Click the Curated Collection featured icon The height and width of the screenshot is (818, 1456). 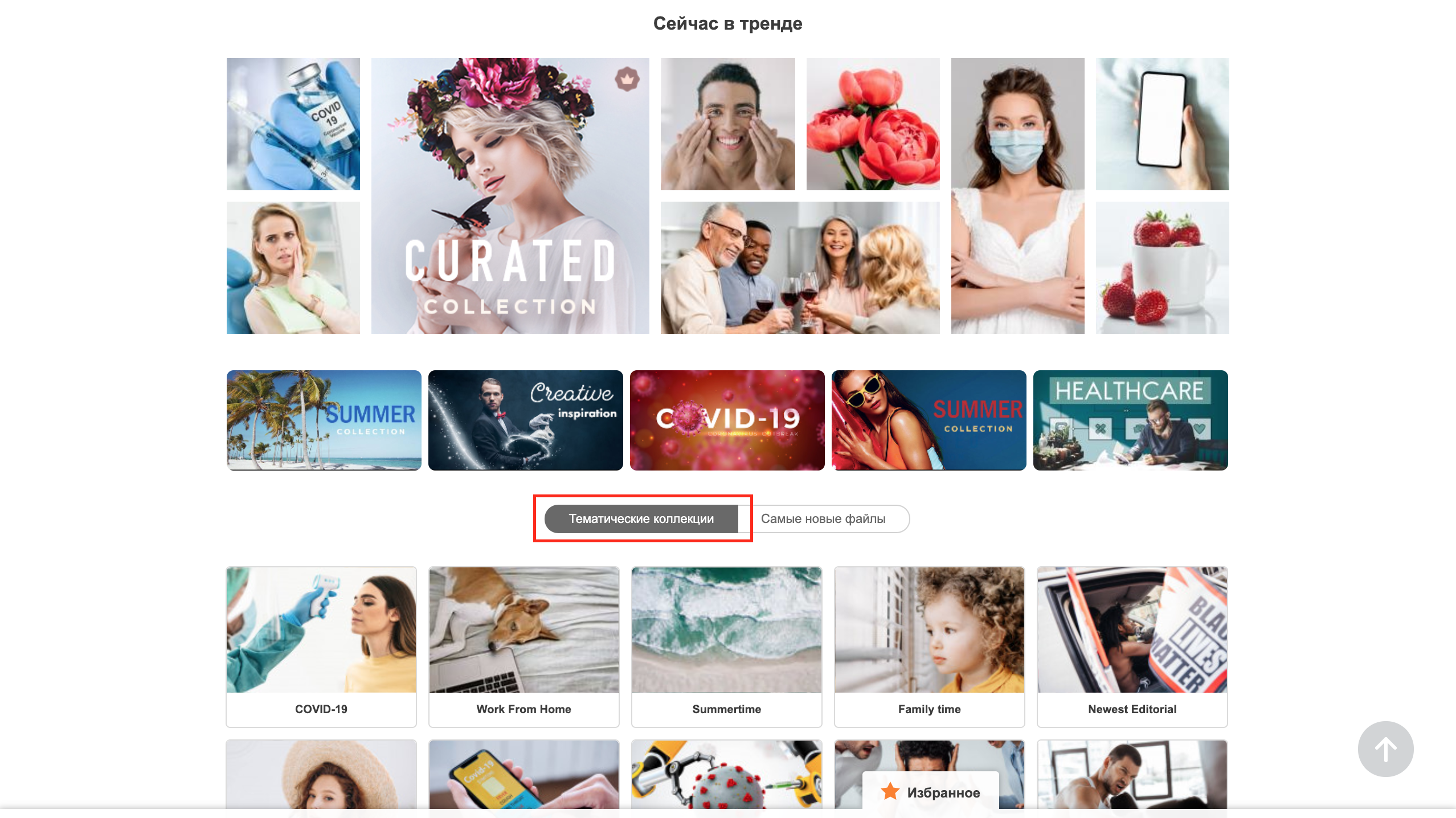[x=629, y=79]
